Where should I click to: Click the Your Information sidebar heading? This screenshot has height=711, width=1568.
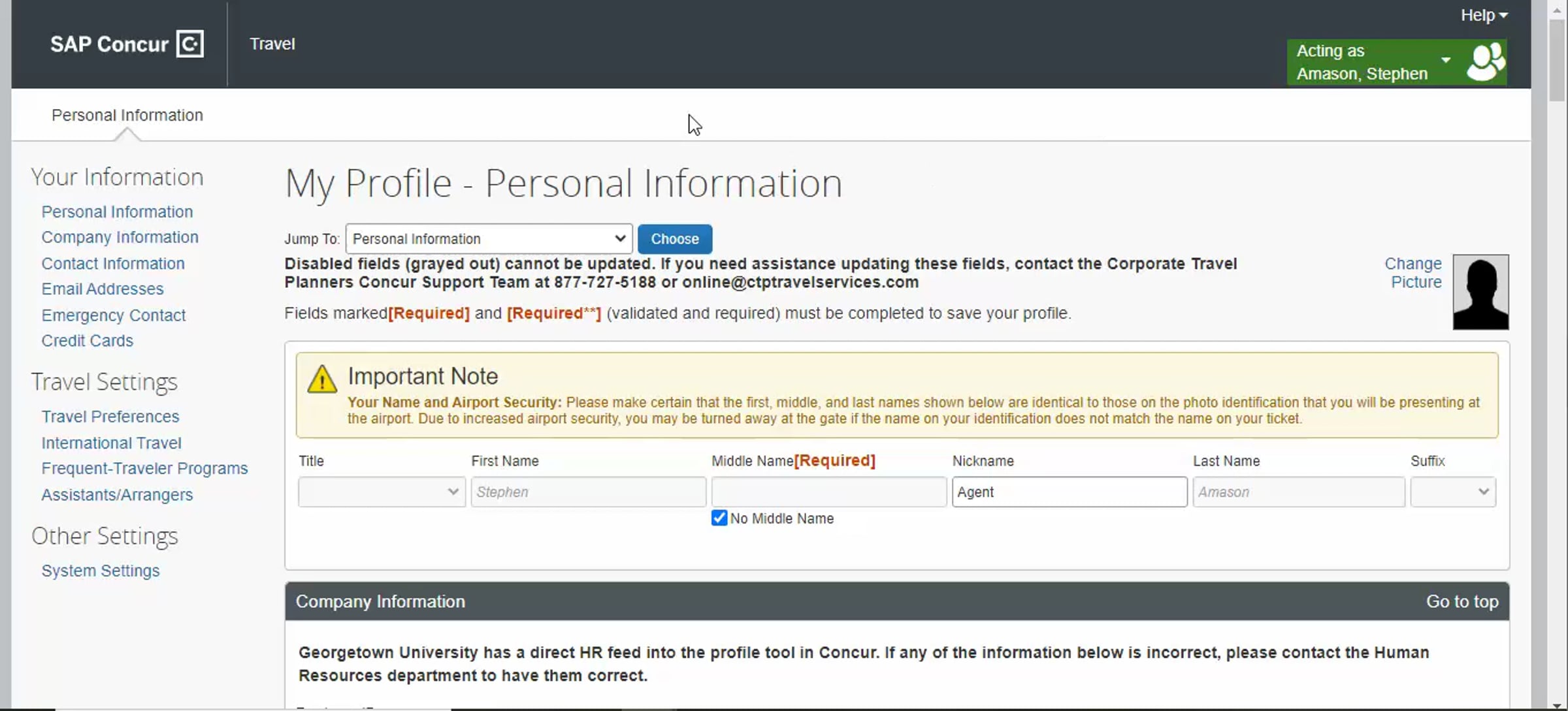117,177
